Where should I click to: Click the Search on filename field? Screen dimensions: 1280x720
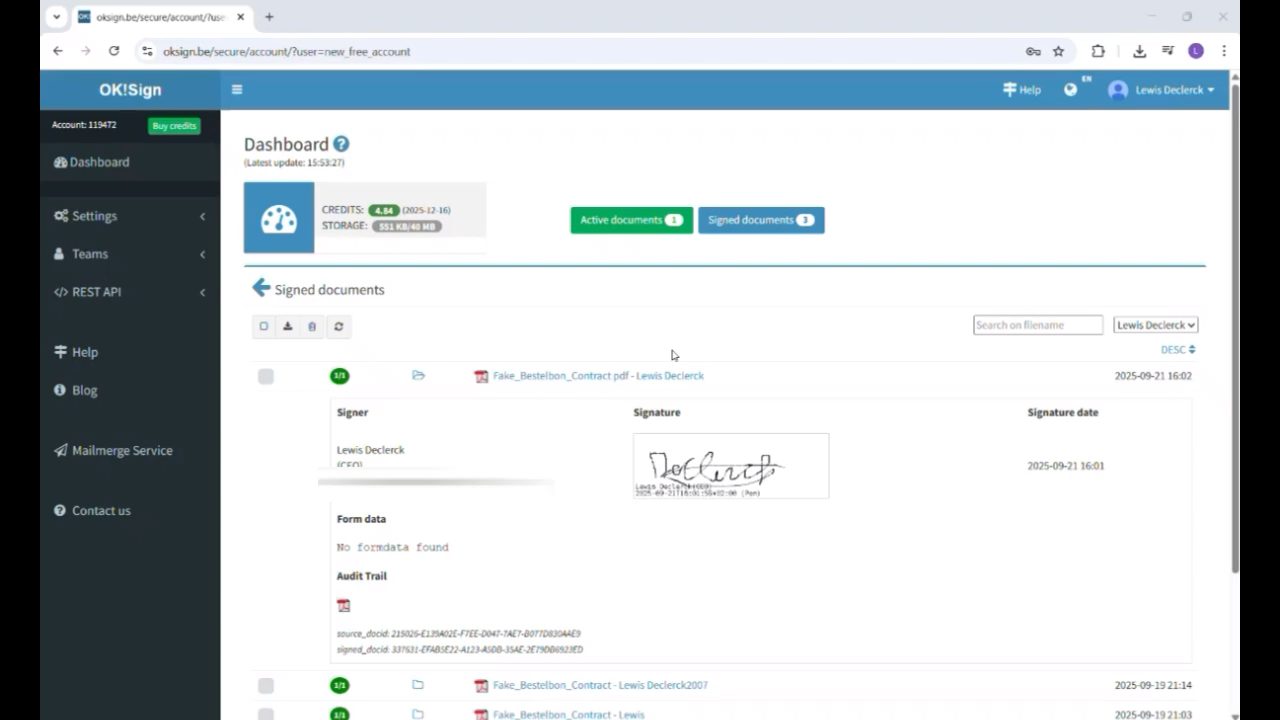point(1037,325)
